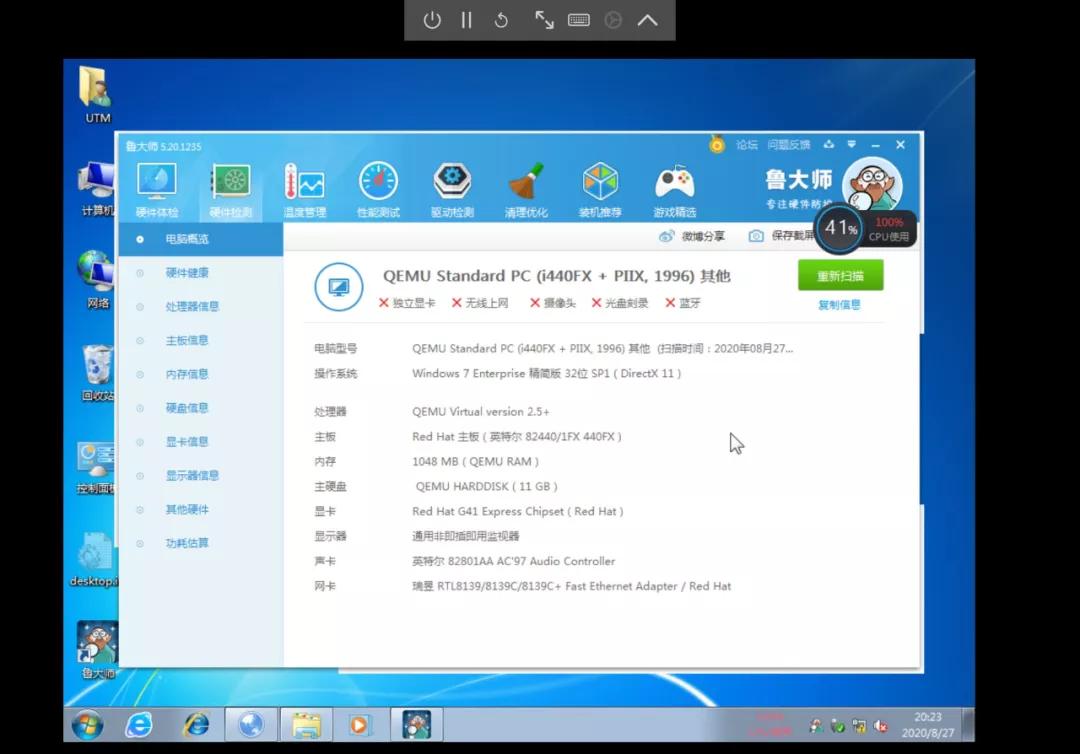Open the 硬件体检 (hardware checkup) tool
1080x754 pixels.
tap(156, 185)
